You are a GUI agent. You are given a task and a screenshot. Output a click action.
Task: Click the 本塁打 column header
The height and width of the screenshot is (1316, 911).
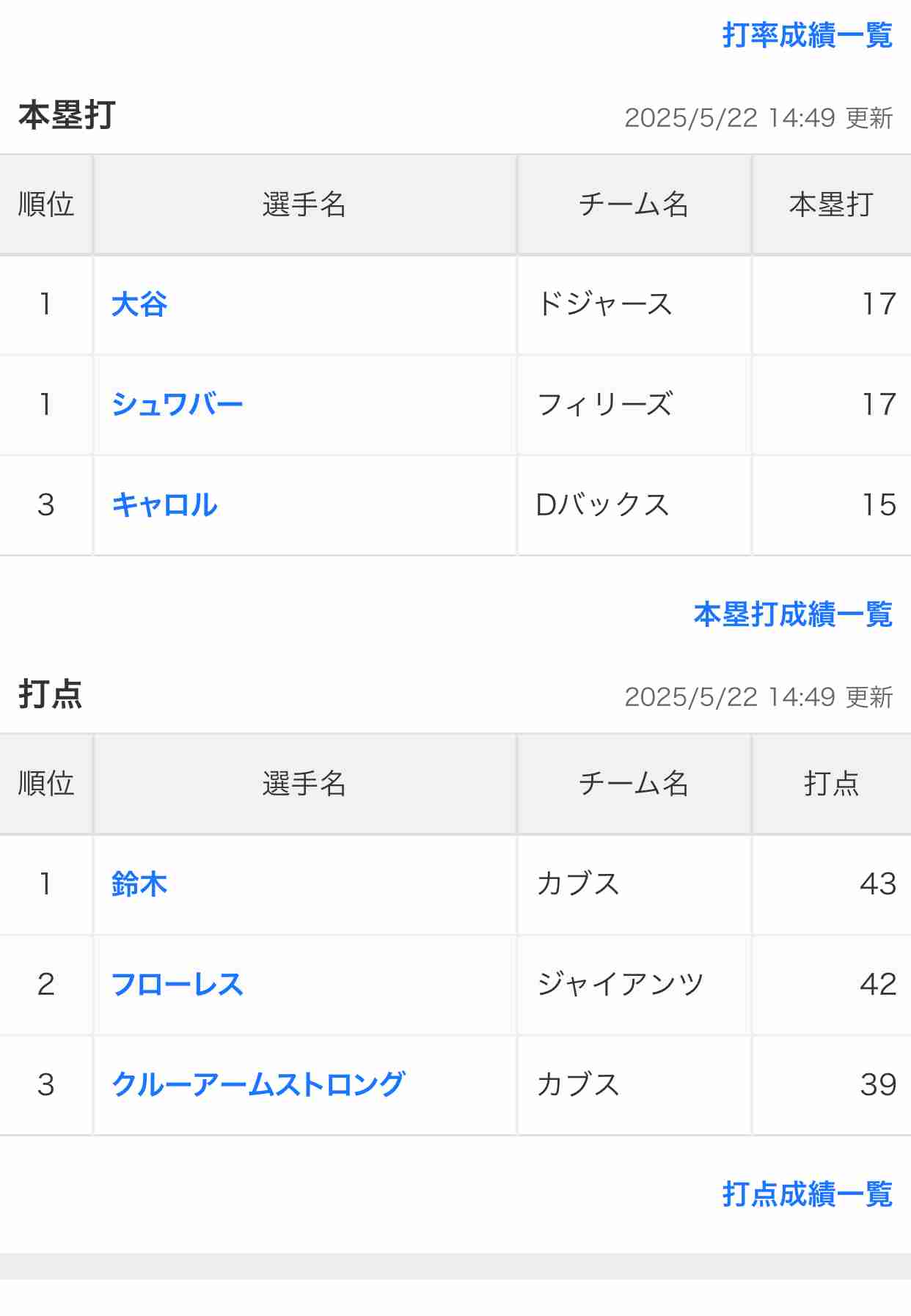click(831, 205)
